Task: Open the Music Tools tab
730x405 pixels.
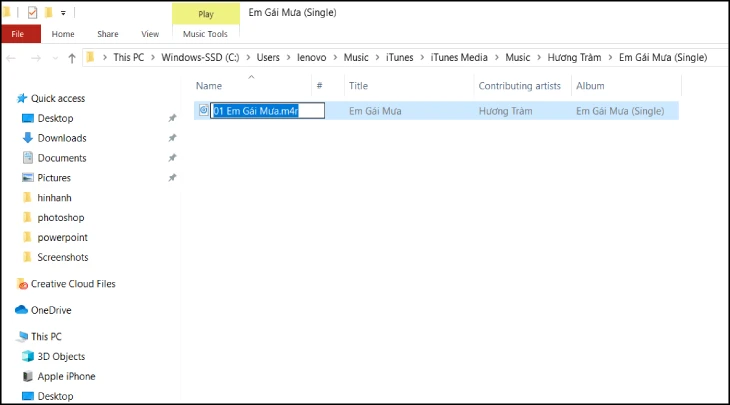Action: coord(206,34)
